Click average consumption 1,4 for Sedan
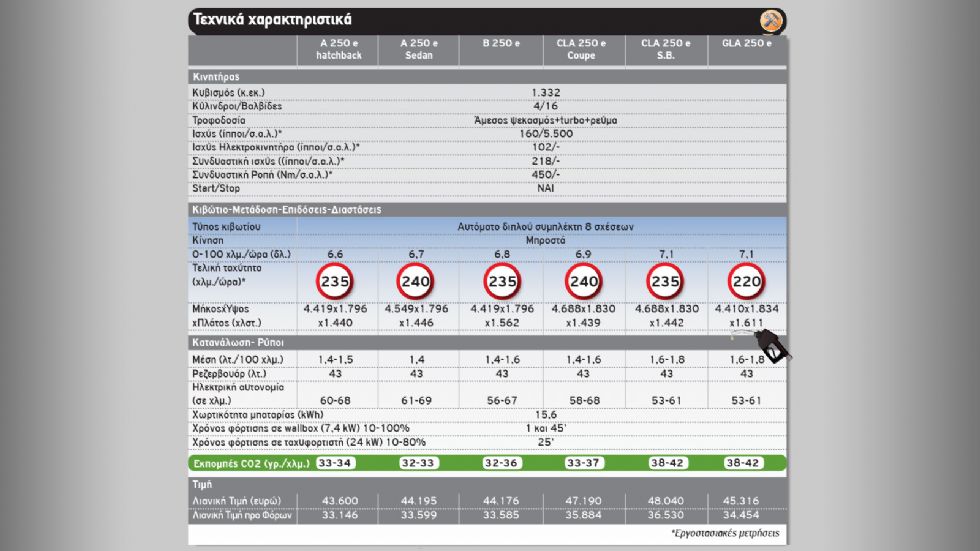The image size is (980, 551). pos(416,360)
